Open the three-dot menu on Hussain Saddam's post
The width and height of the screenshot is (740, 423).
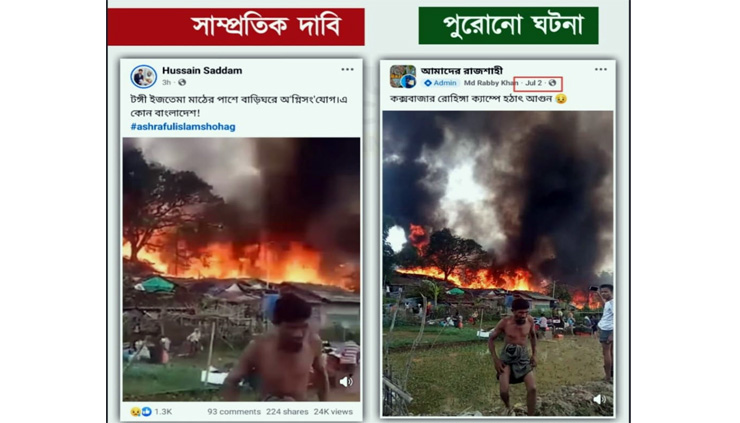pyautogui.click(x=347, y=69)
